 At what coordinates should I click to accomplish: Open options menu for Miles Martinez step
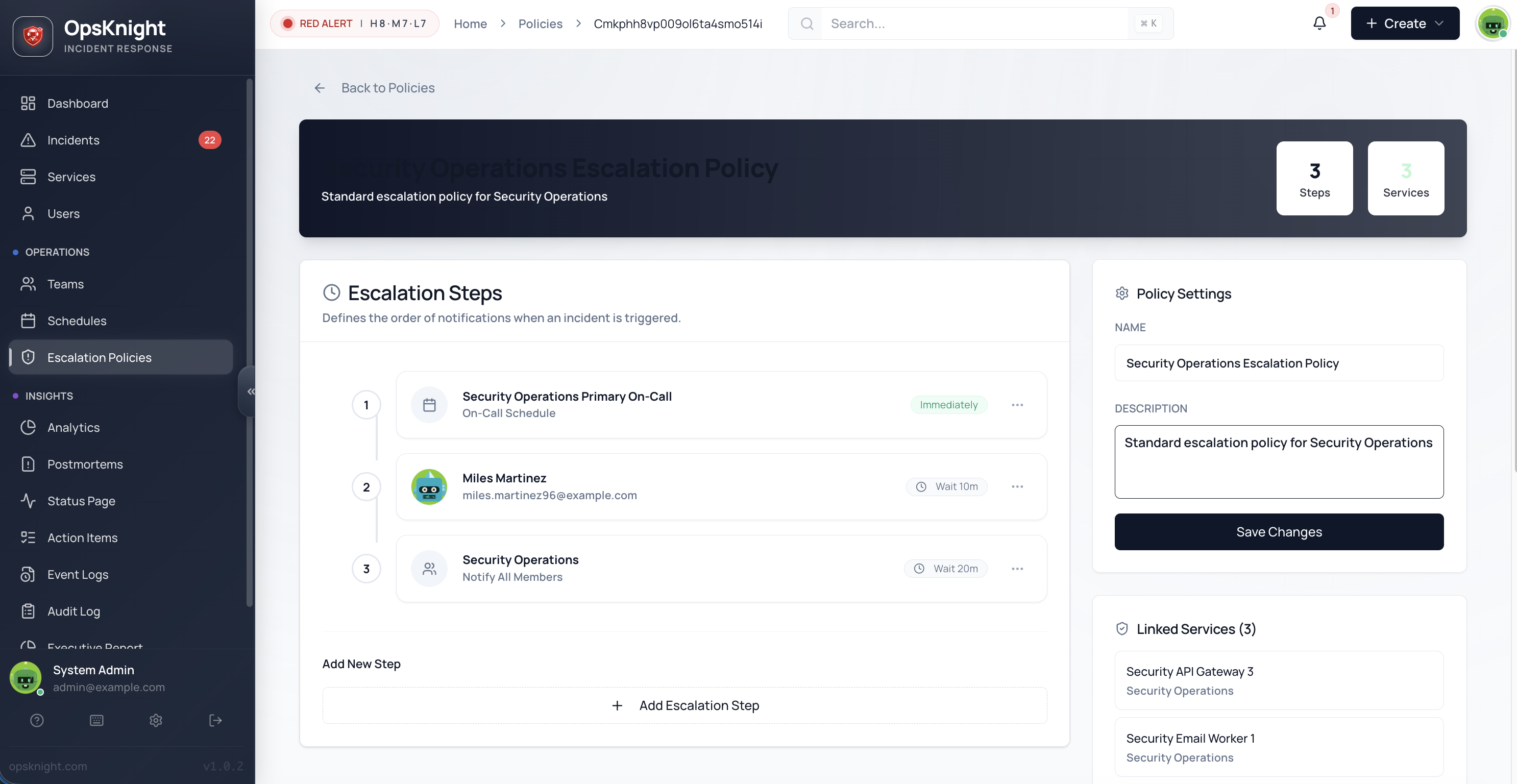coord(1017,486)
